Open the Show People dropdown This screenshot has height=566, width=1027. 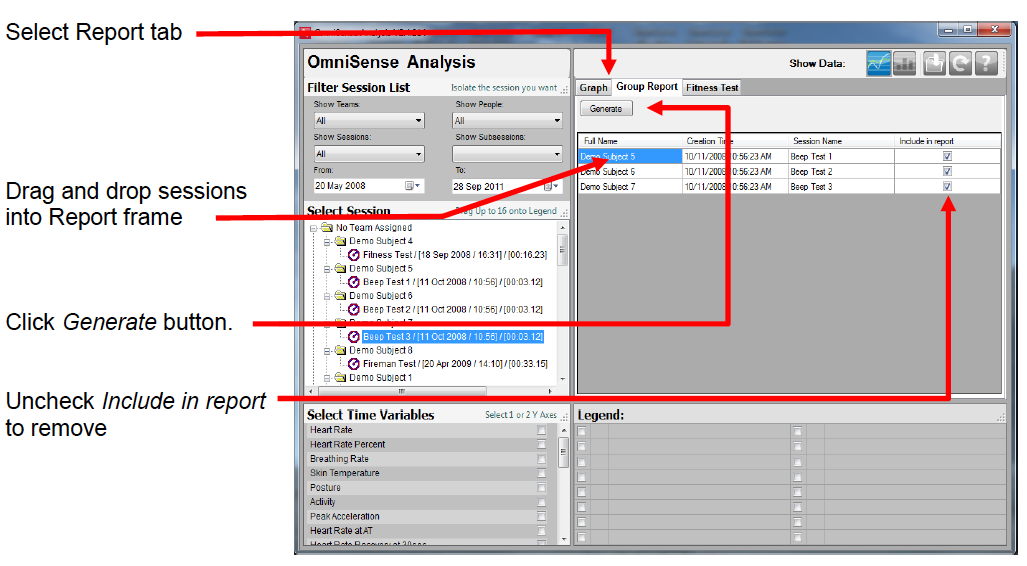click(x=507, y=121)
